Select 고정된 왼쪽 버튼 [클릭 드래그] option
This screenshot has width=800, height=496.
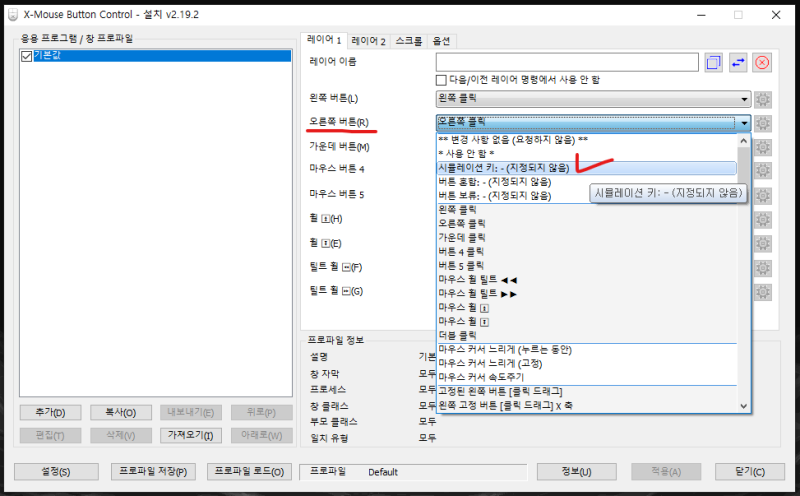(x=587, y=391)
